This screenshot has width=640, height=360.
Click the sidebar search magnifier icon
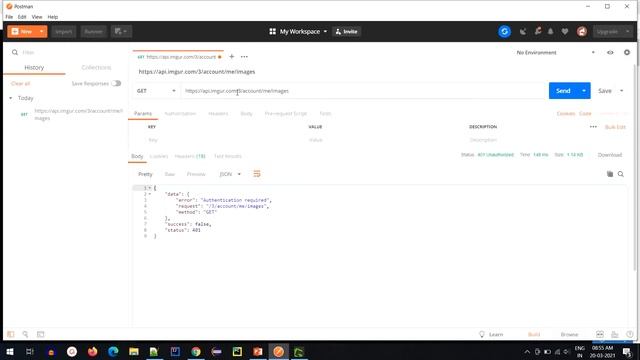[x=15, y=52]
